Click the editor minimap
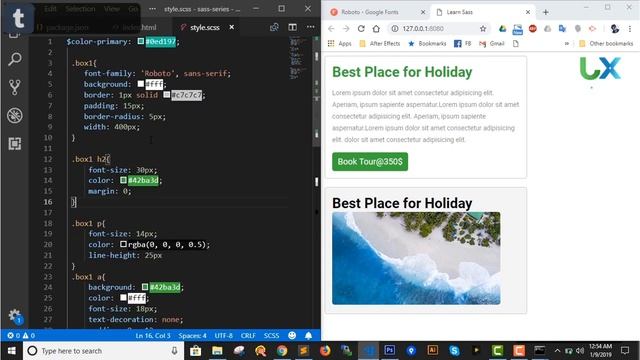Image resolution: width=640 pixels, height=360 pixels. point(300,57)
